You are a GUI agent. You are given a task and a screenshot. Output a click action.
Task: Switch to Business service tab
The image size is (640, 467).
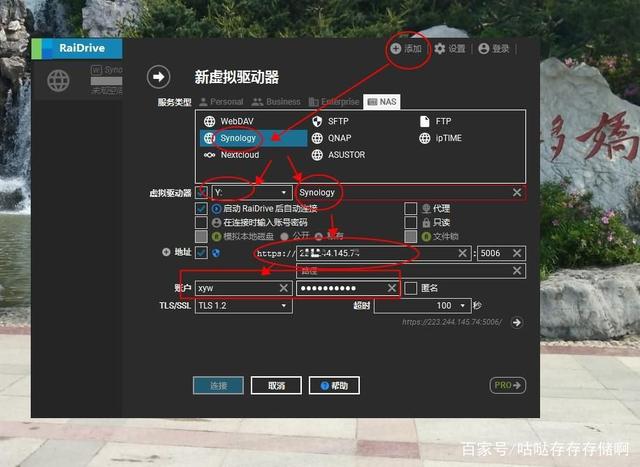click(x=276, y=102)
